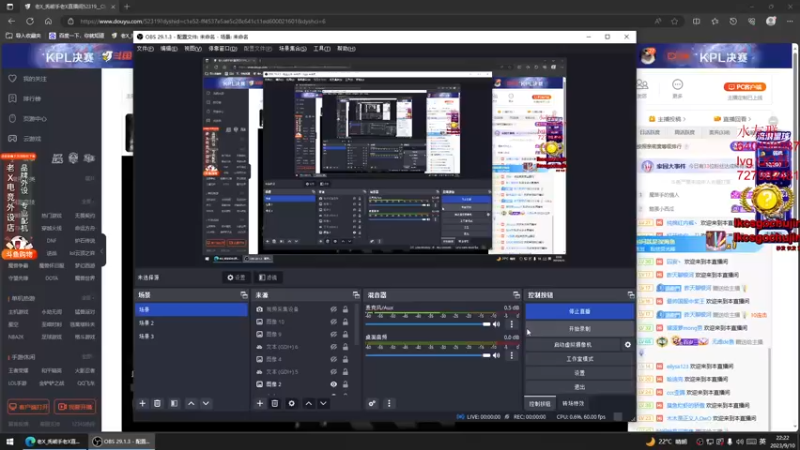Open source properties gear in Sources dock
This screenshot has height=450, width=800.
point(291,404)
